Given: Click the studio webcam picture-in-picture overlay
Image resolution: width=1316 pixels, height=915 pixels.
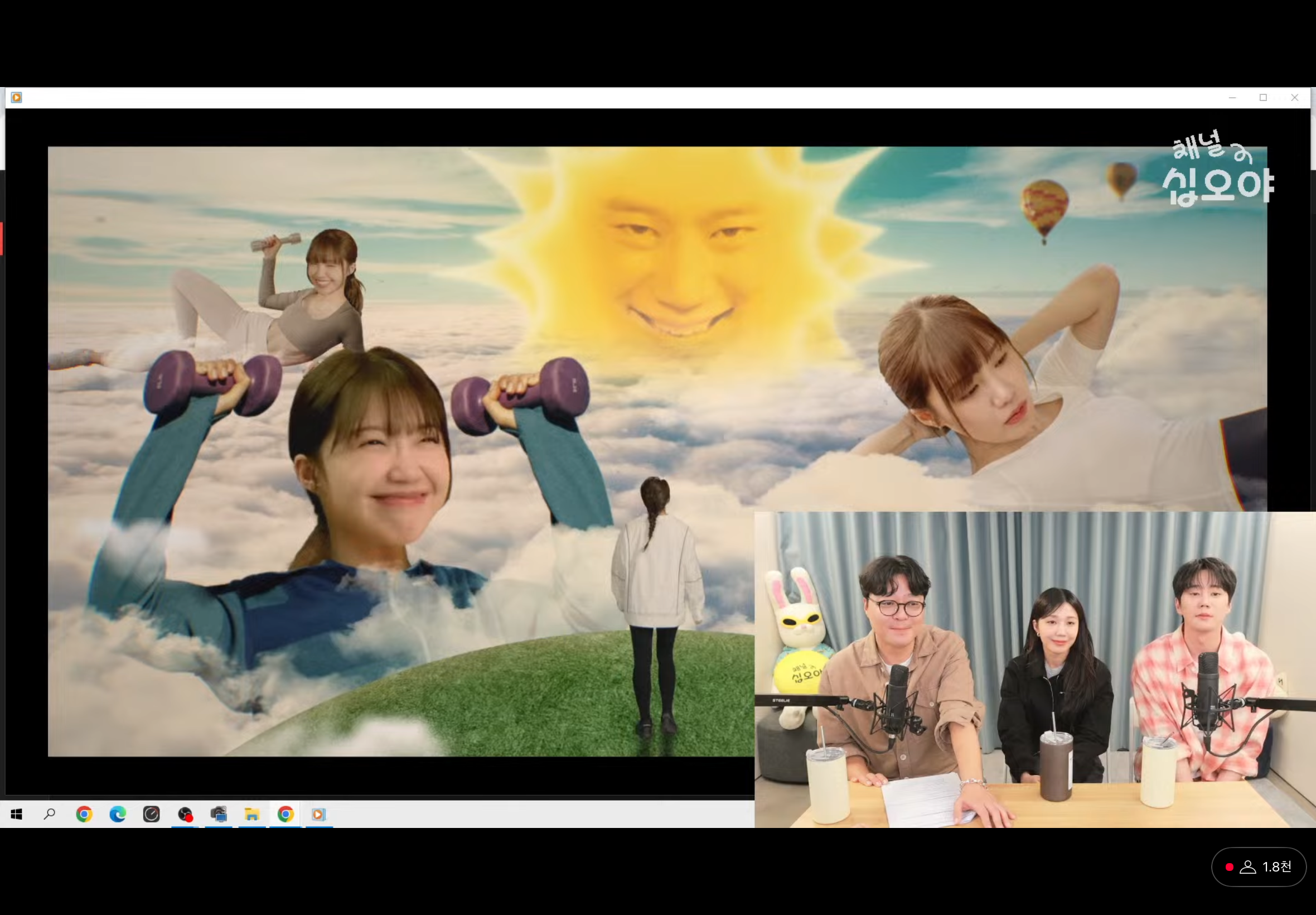Looking at the screenshot, I should 1035,670.
